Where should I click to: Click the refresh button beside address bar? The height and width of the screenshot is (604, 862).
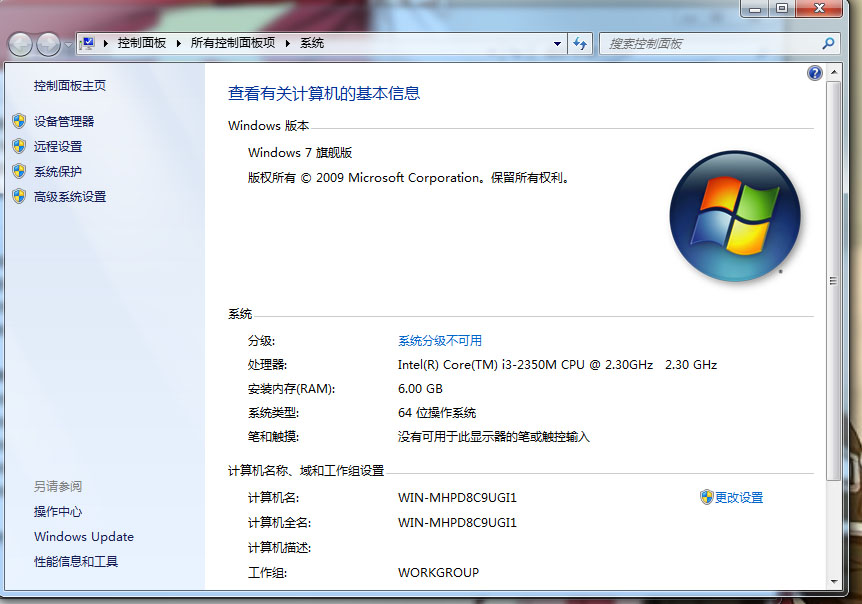[x=580, y=44]
